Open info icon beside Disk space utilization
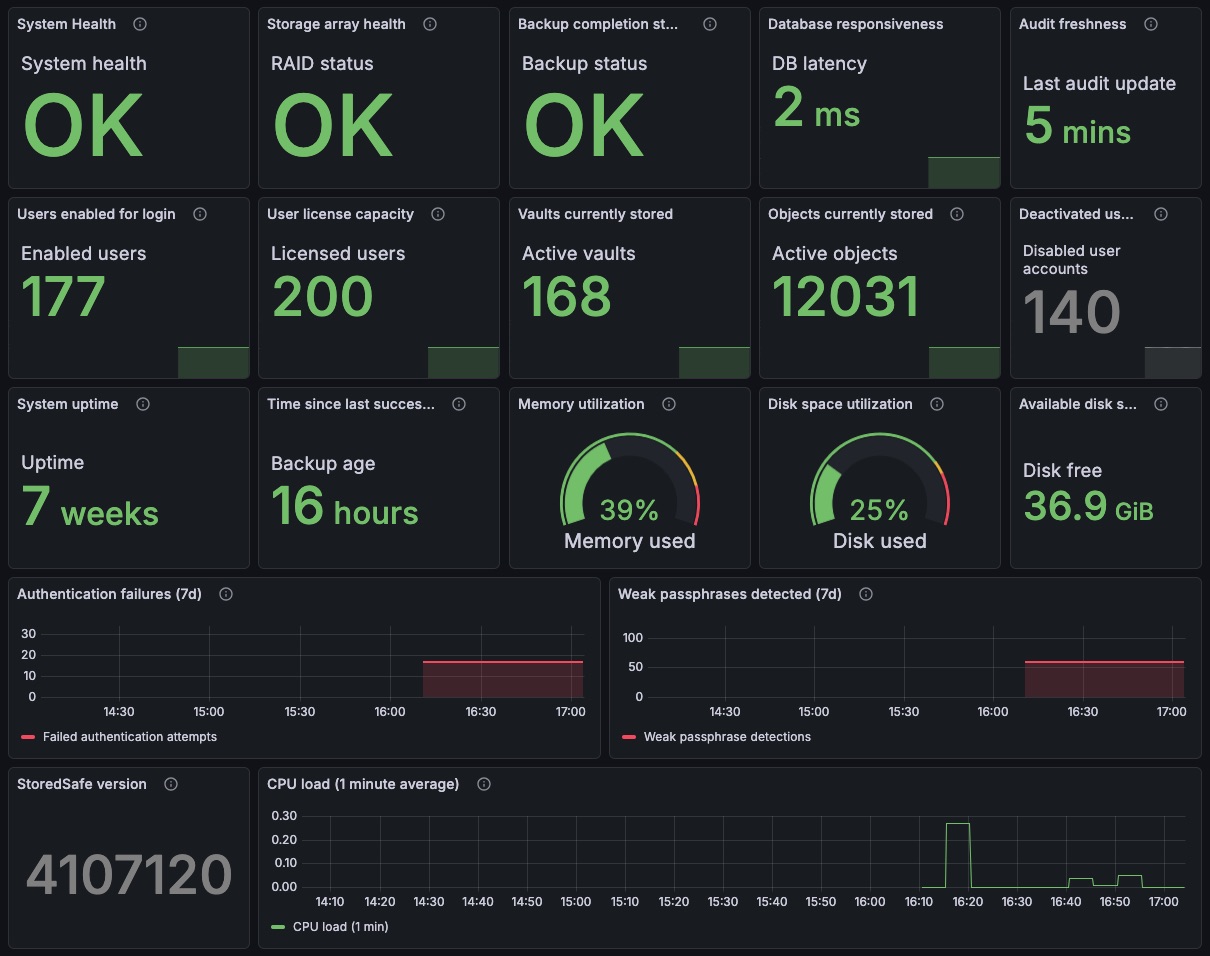1210x956 pixels. click(x=937, y=404)
